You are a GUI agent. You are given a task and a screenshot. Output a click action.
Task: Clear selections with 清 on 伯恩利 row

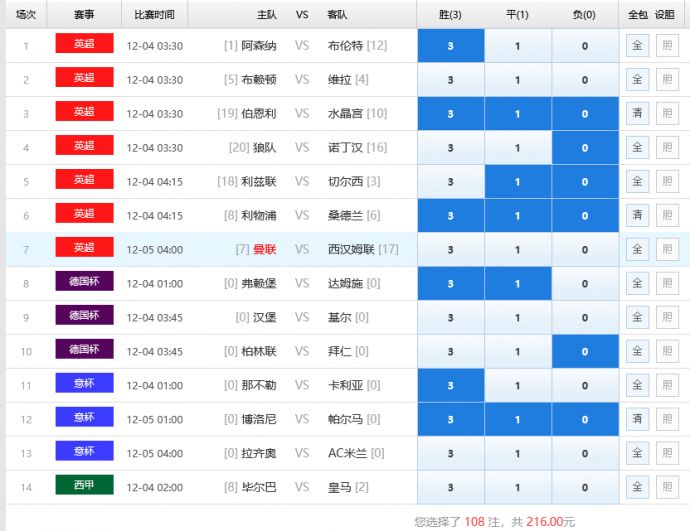637,114
